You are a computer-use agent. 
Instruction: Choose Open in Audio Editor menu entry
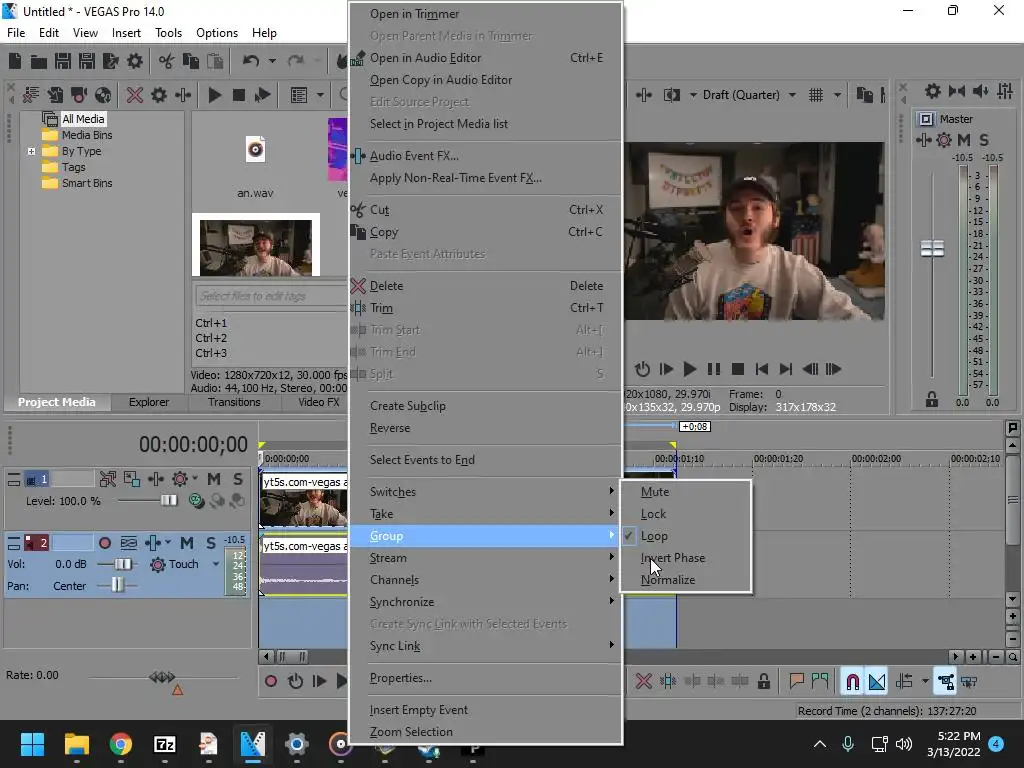pos(485,57)
